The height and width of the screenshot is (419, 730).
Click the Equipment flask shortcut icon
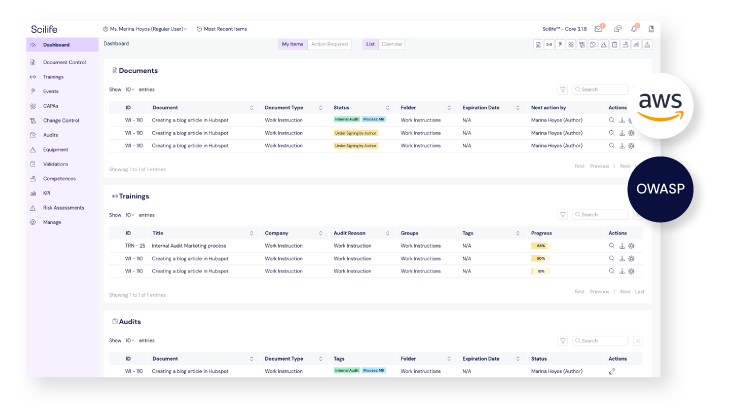tap(604, 45)
